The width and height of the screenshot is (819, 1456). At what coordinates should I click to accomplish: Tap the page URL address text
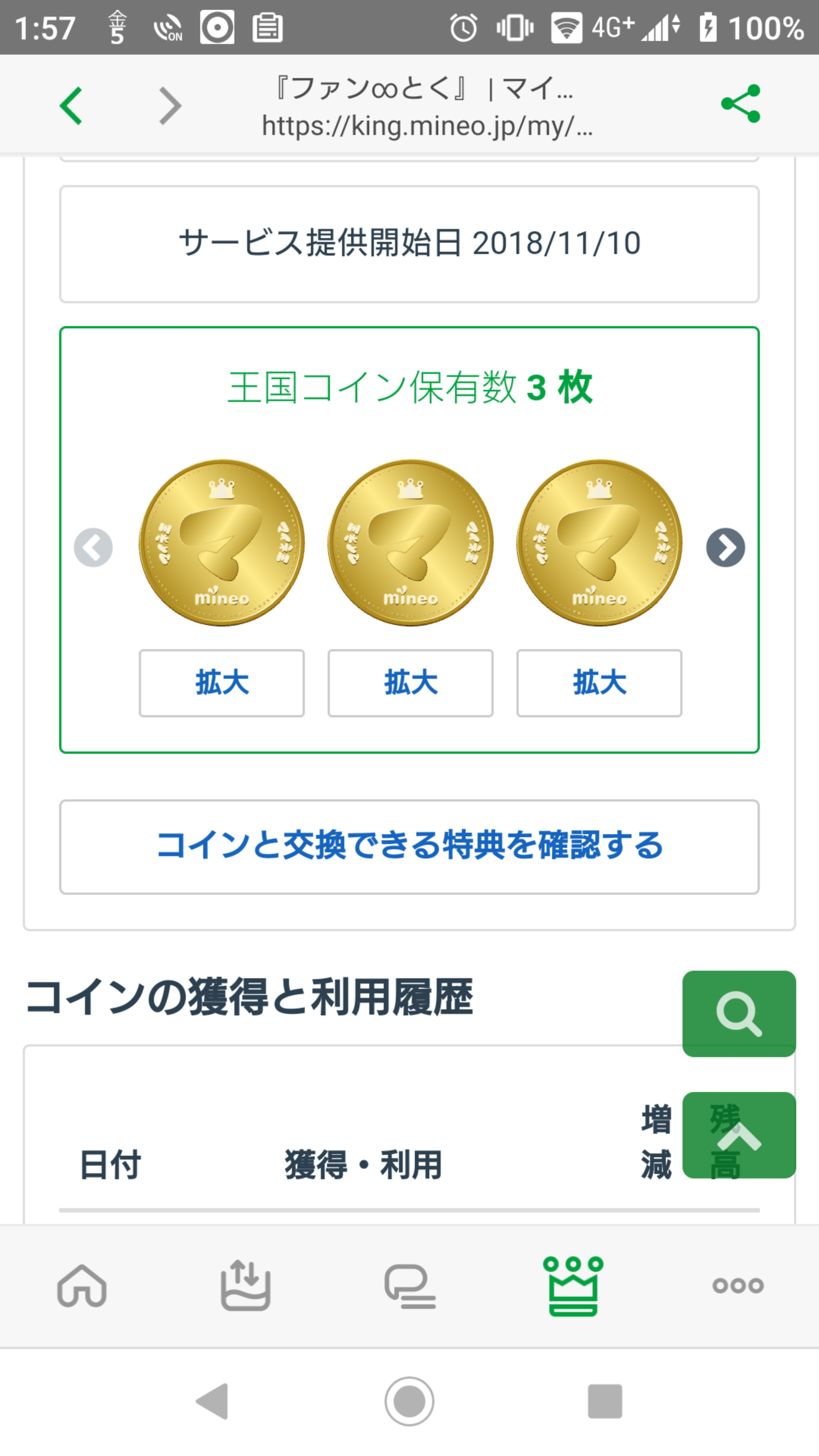coord(427,126)
